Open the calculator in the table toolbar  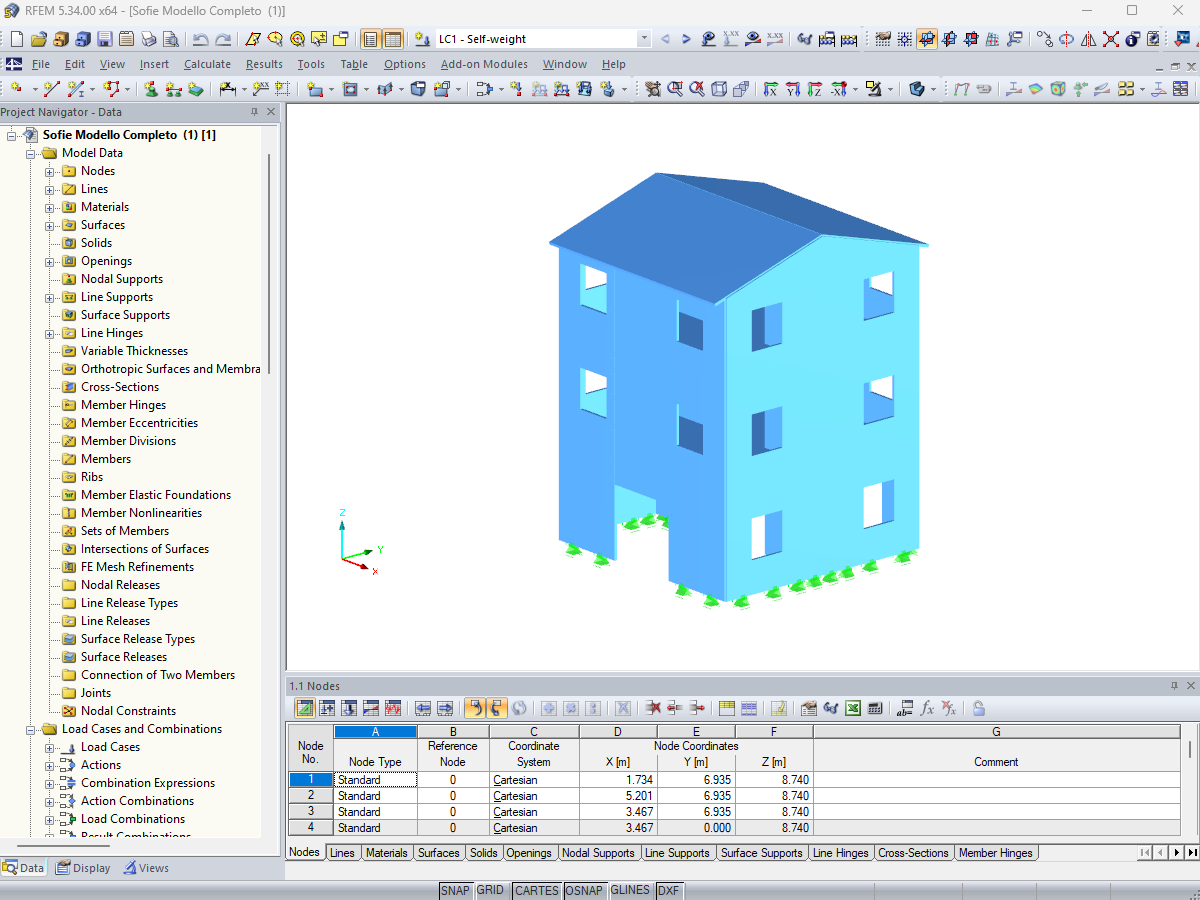(875, 708)
